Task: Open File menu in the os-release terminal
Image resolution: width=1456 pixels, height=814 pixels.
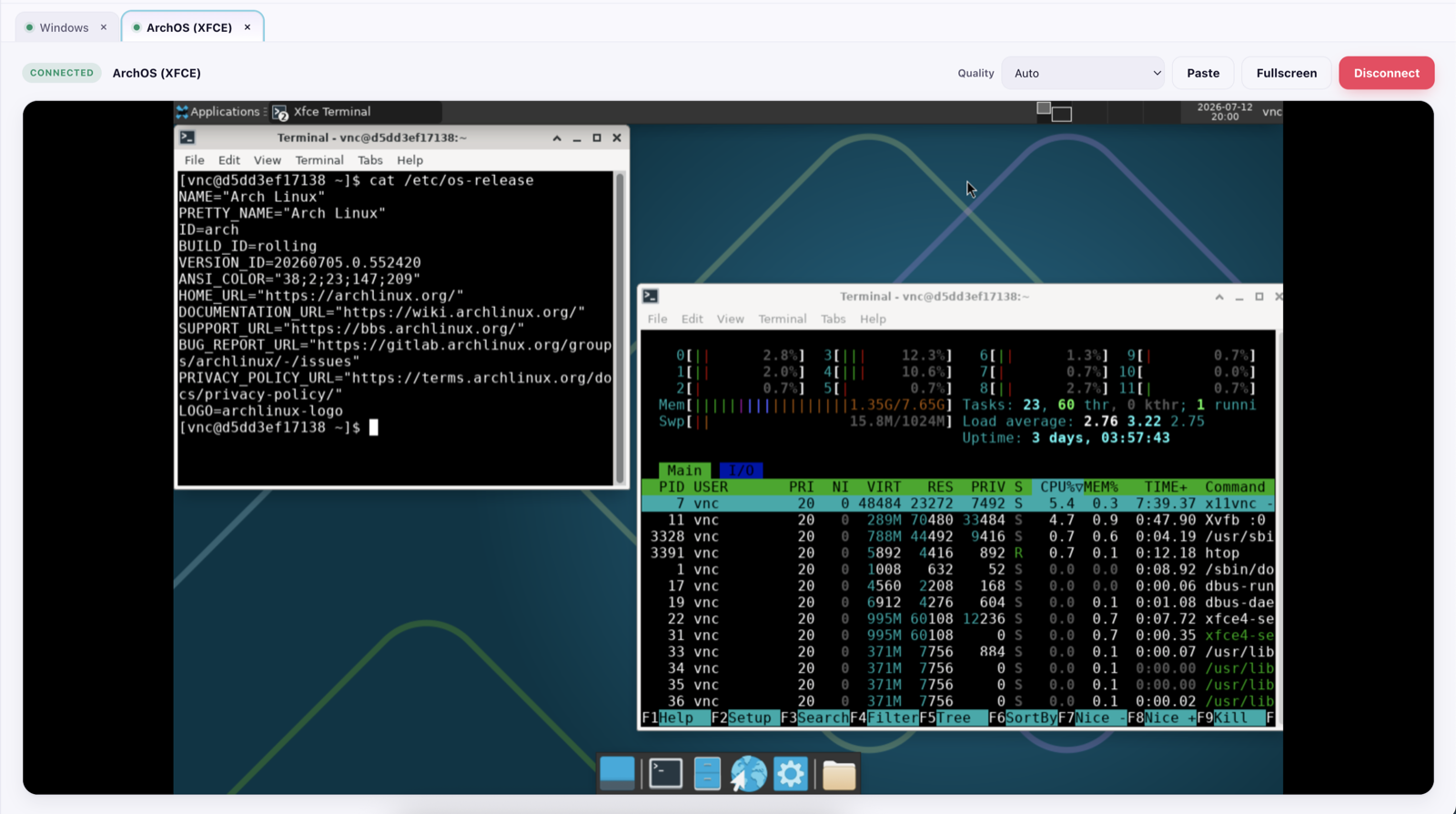Action: (195, 160)
